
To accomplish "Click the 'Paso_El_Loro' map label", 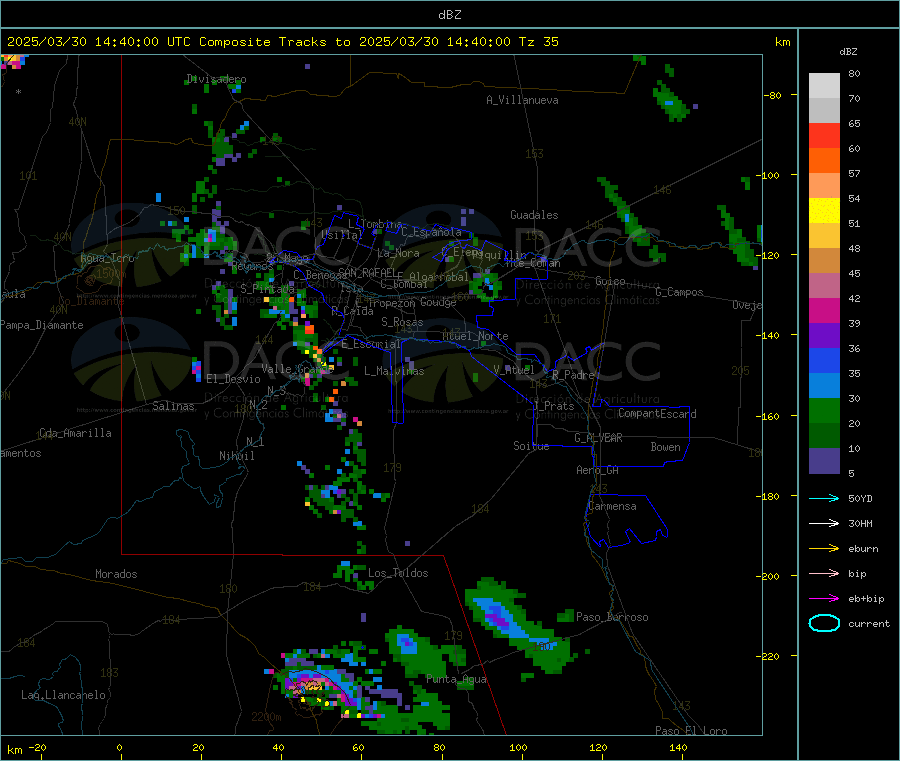I will pos(692,731).
